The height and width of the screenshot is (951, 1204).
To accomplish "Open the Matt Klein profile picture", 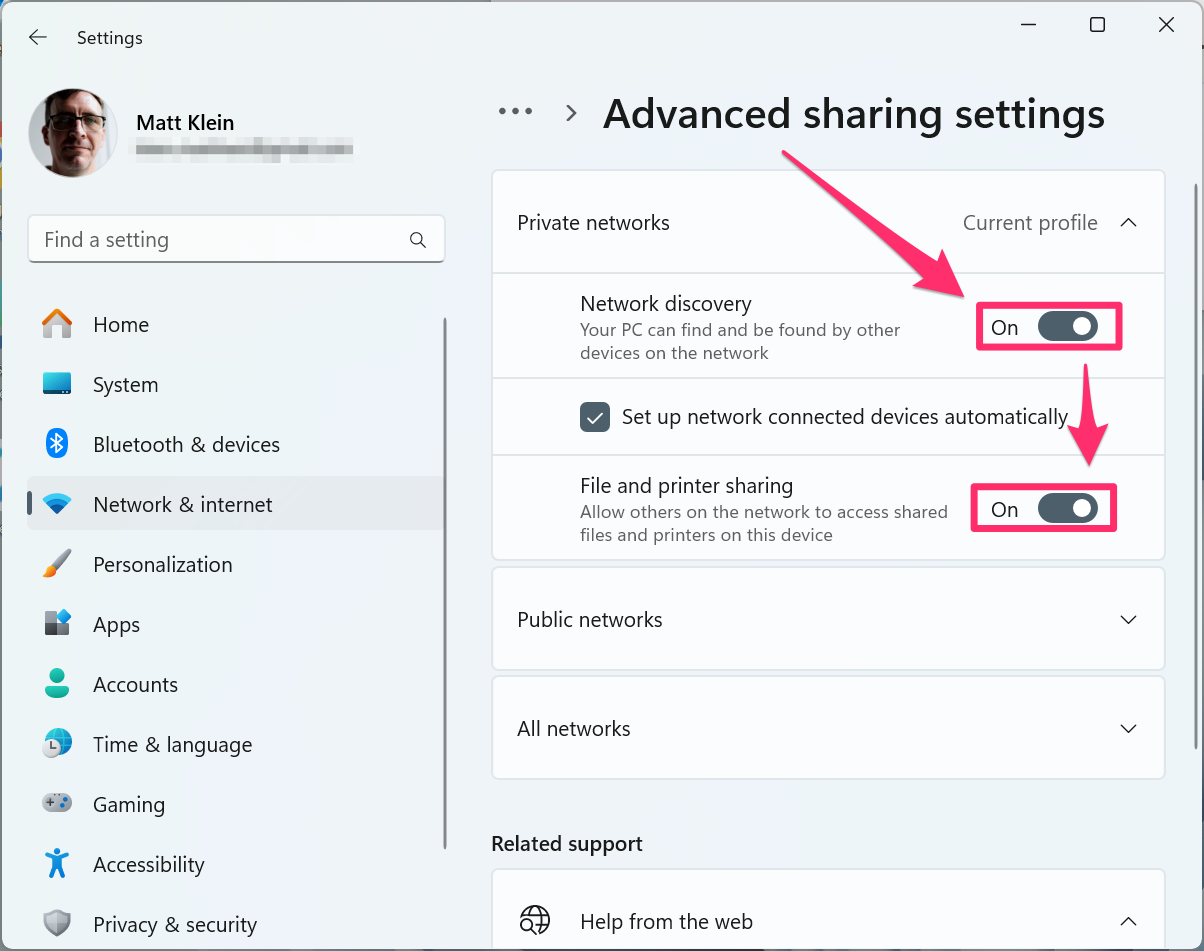I will (74, 134).
